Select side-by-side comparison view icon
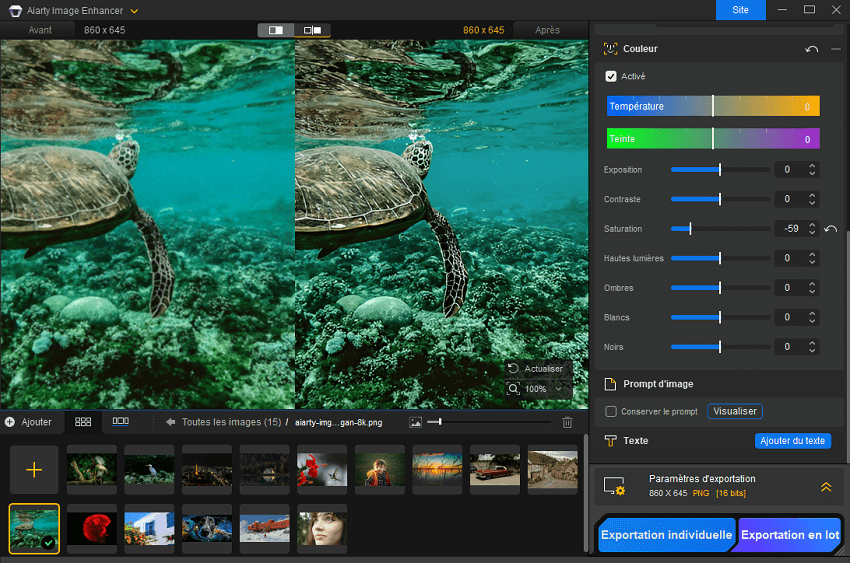Image resolution: width=850 pixels, height=563 pixels. (x=312, y=30)
